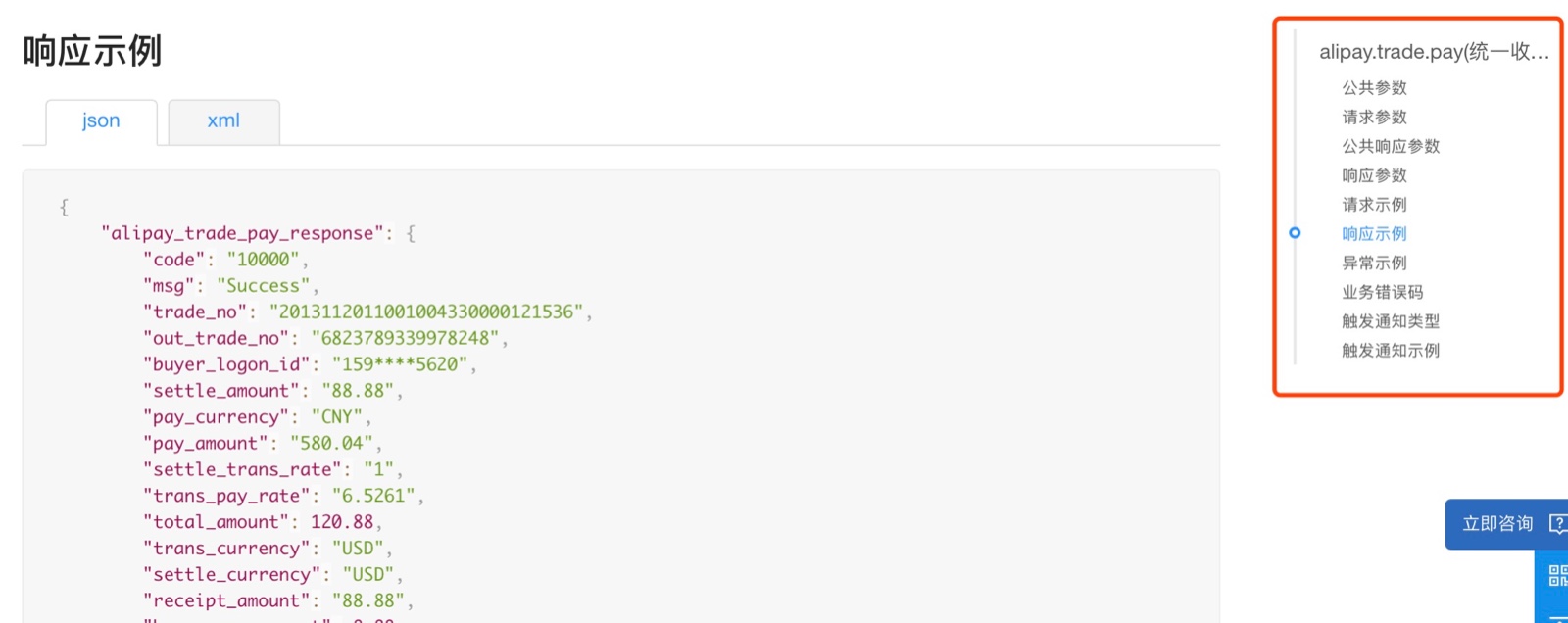
Task: Open the QR code icon
Action: pyautogui.click(x=1558, y=575)
